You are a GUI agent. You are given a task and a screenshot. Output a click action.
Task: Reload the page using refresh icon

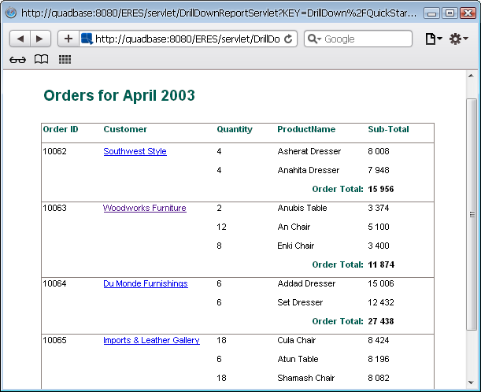click(288, 39)
